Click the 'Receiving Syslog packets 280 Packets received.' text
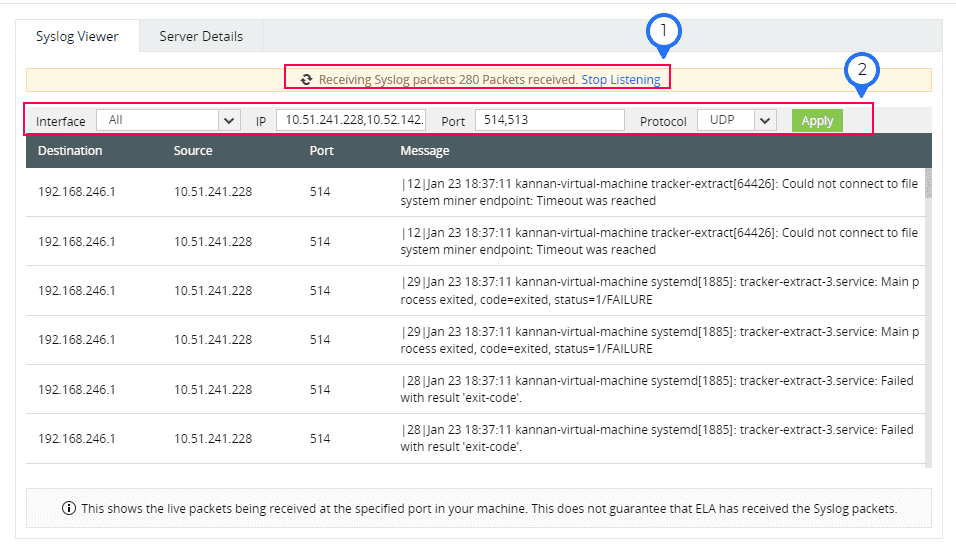The width and height of the screenshot is (956, 553). (x=448, y=80)
